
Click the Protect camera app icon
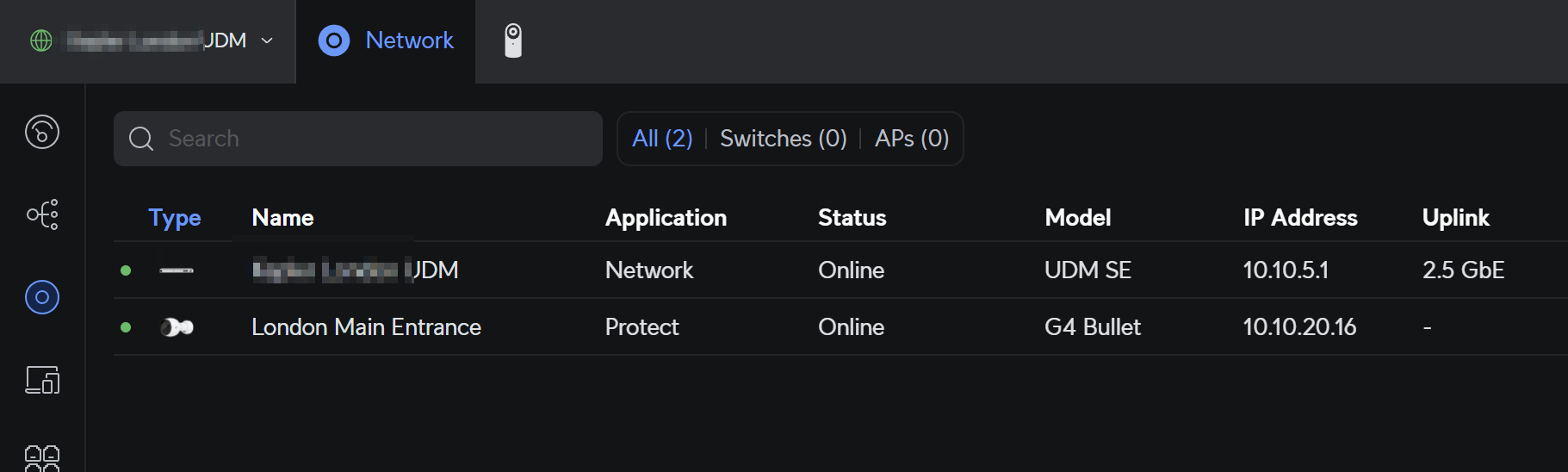click(513, 40)
